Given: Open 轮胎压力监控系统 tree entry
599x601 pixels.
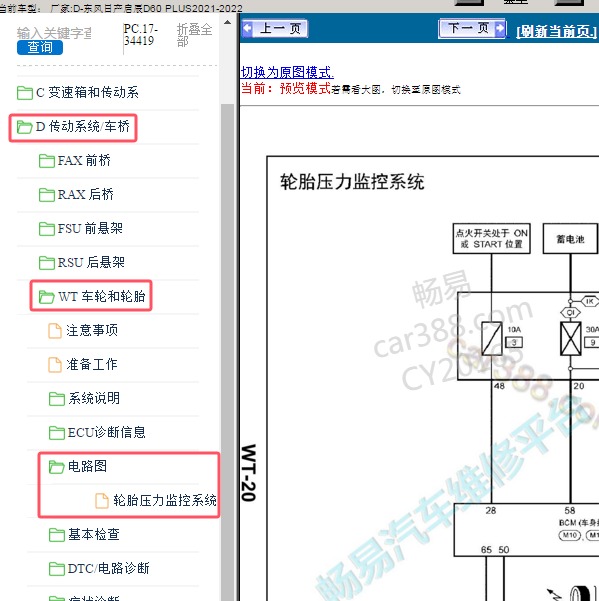Looking at the screenshot, I should [x=165, y=500].
